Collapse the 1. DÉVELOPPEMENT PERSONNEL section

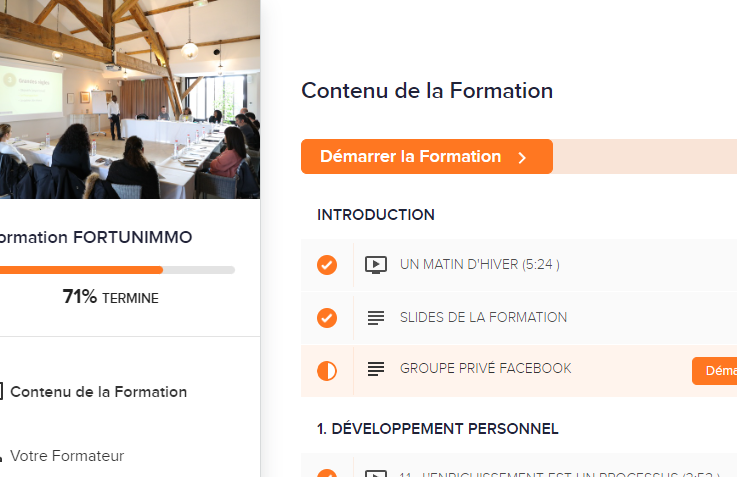pos(438,429)
